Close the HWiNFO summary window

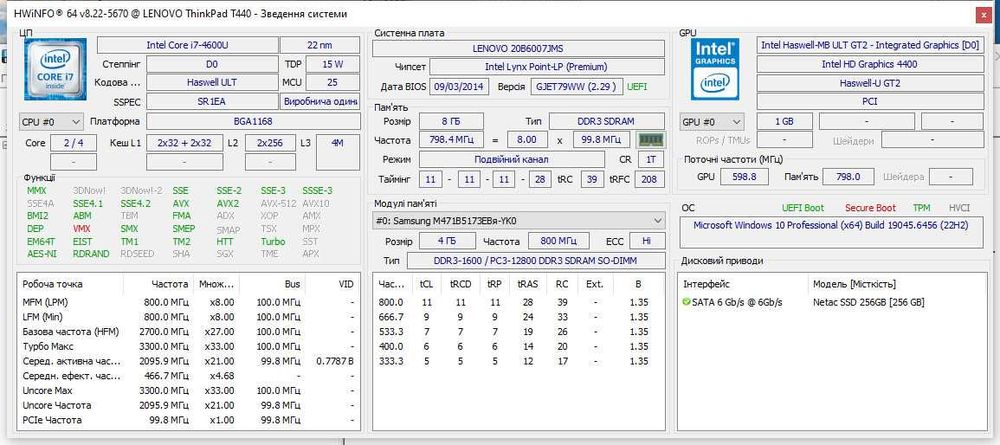coord(984,15)
